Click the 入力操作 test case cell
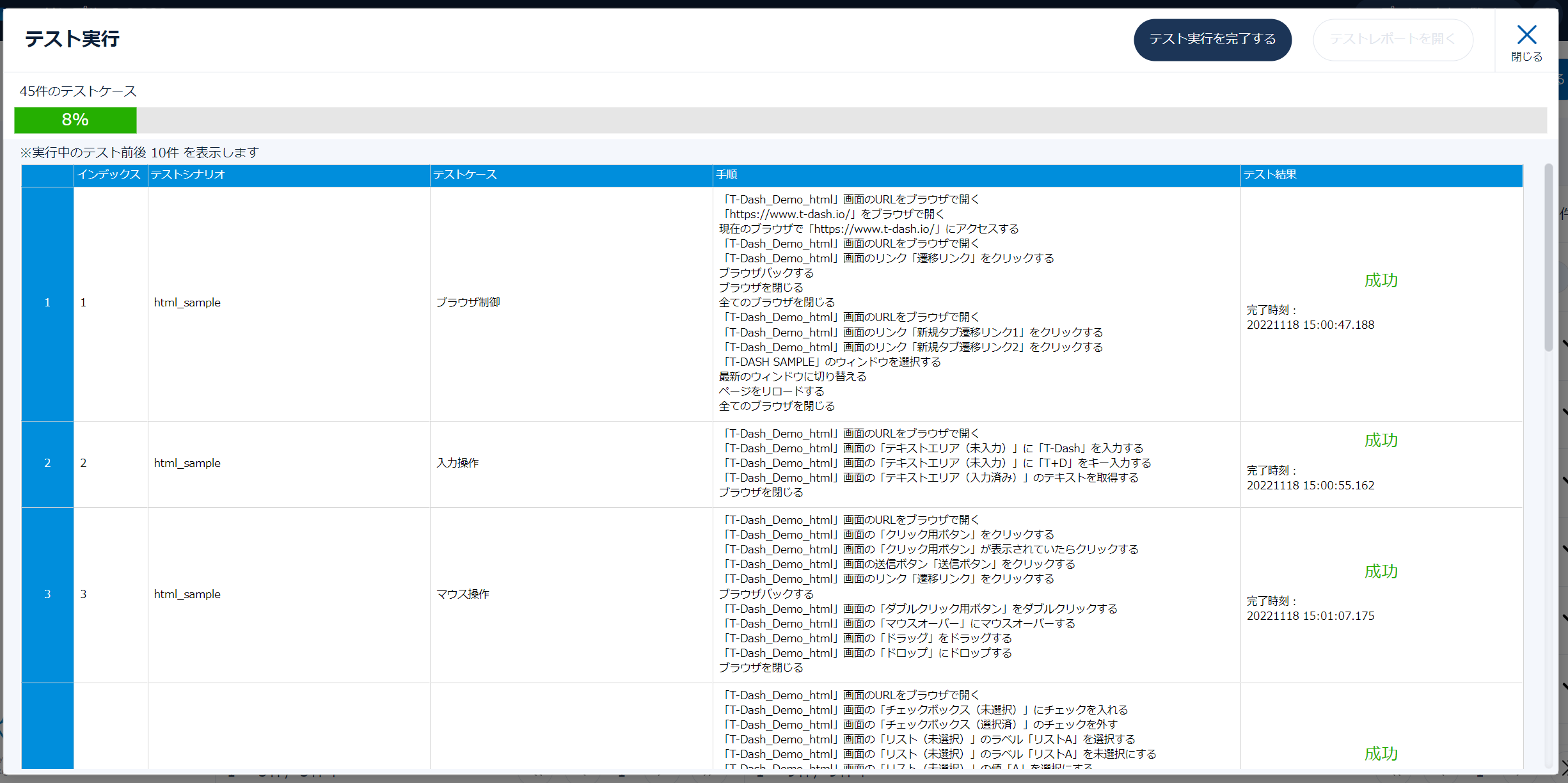 pos(457,463)
